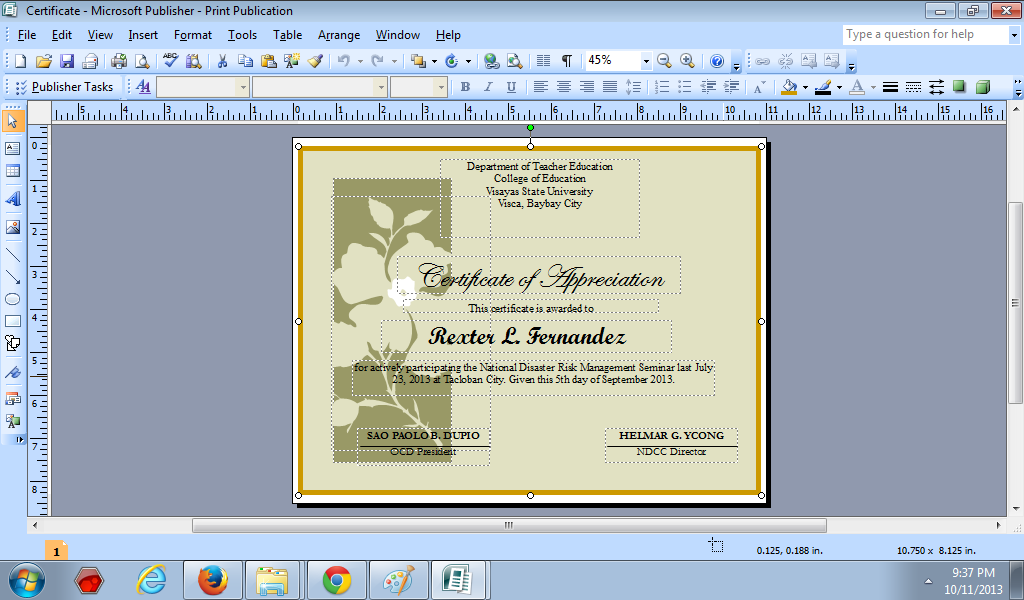Open the Font Color dropdown arrow
Image resolution: width=1024 pixels, height=600 pixels.
[872, 87]
